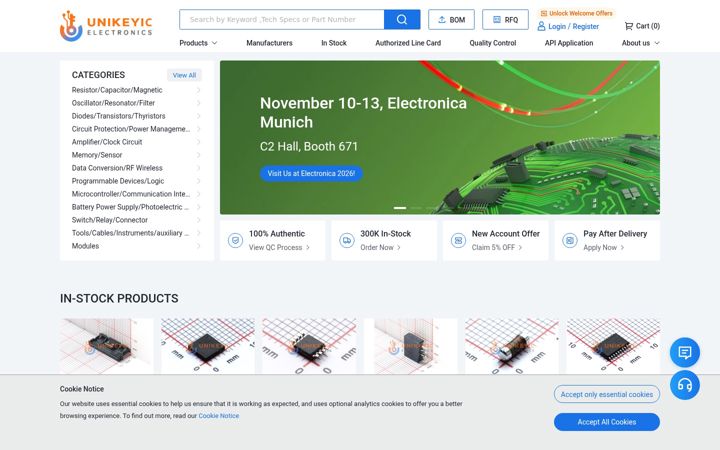Click the 100% Authentic shield icon
Viewport: 720px width, 450px height.
236,240
